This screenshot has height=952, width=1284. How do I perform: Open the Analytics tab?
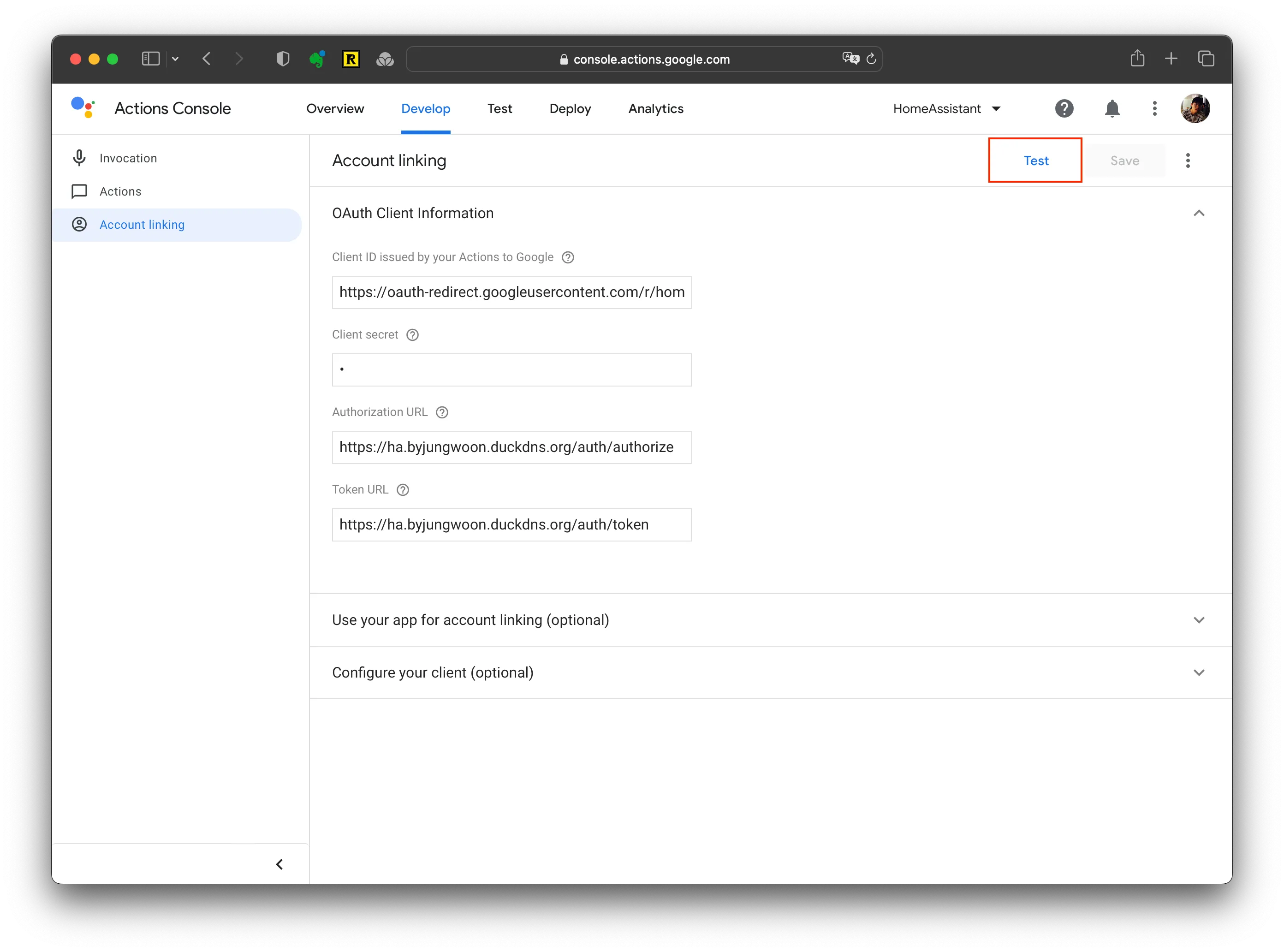656,108
